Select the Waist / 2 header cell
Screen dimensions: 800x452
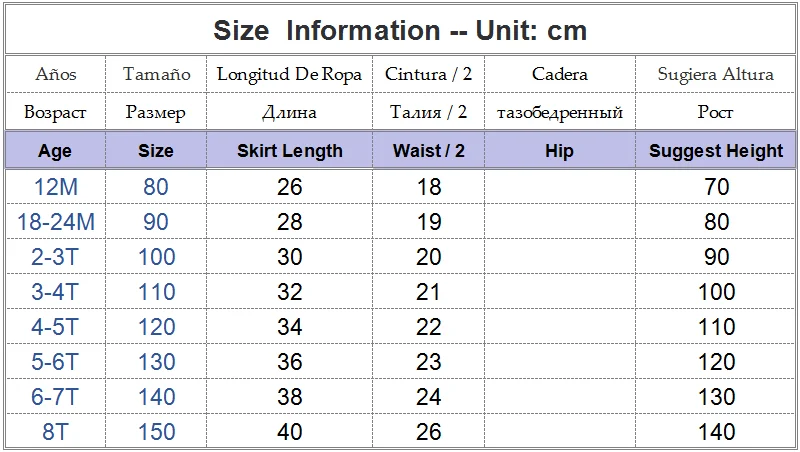pyautogui.click(x=428, y=150)
